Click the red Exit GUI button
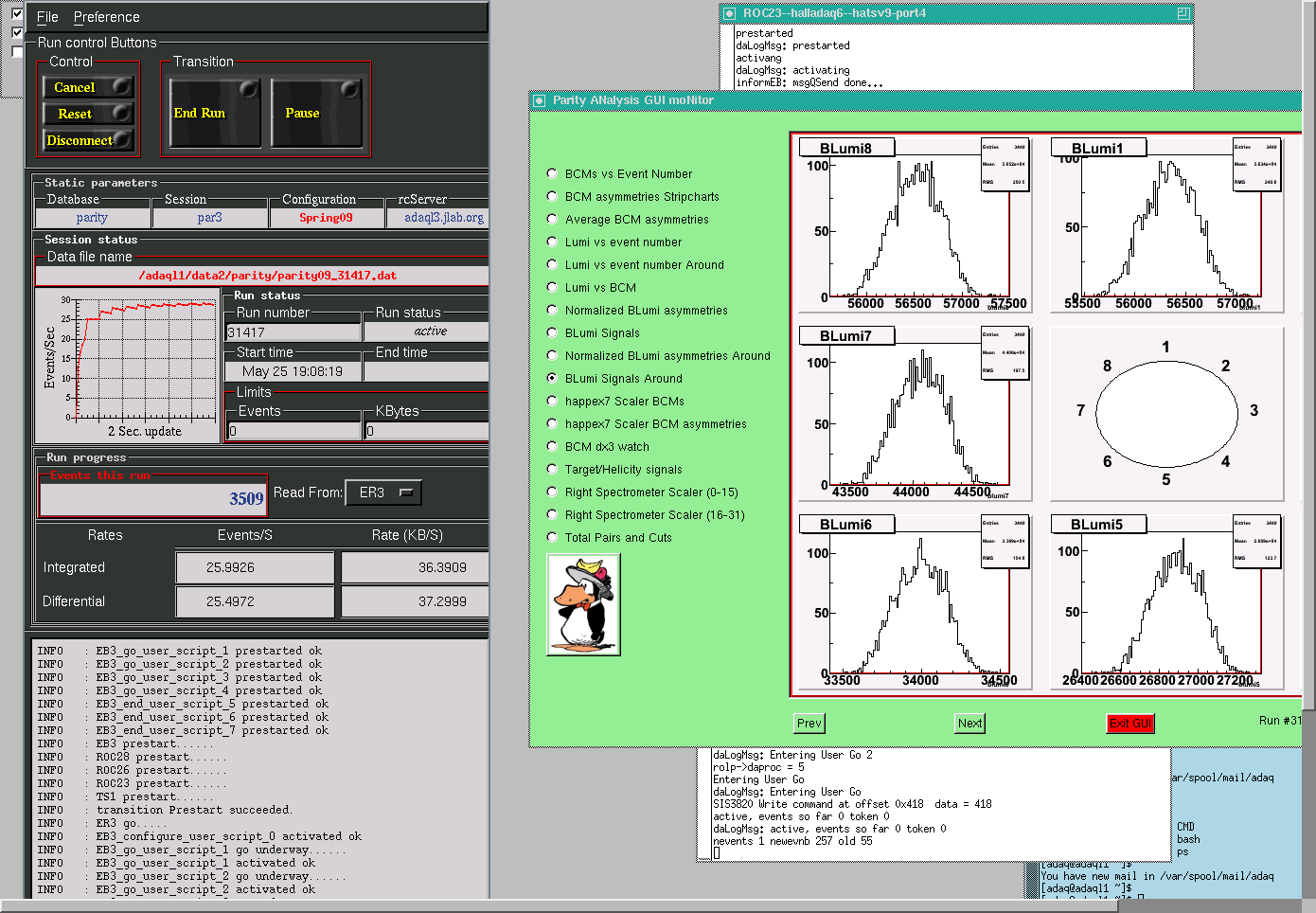The image size is (1316, 913). coord(1130,723)
